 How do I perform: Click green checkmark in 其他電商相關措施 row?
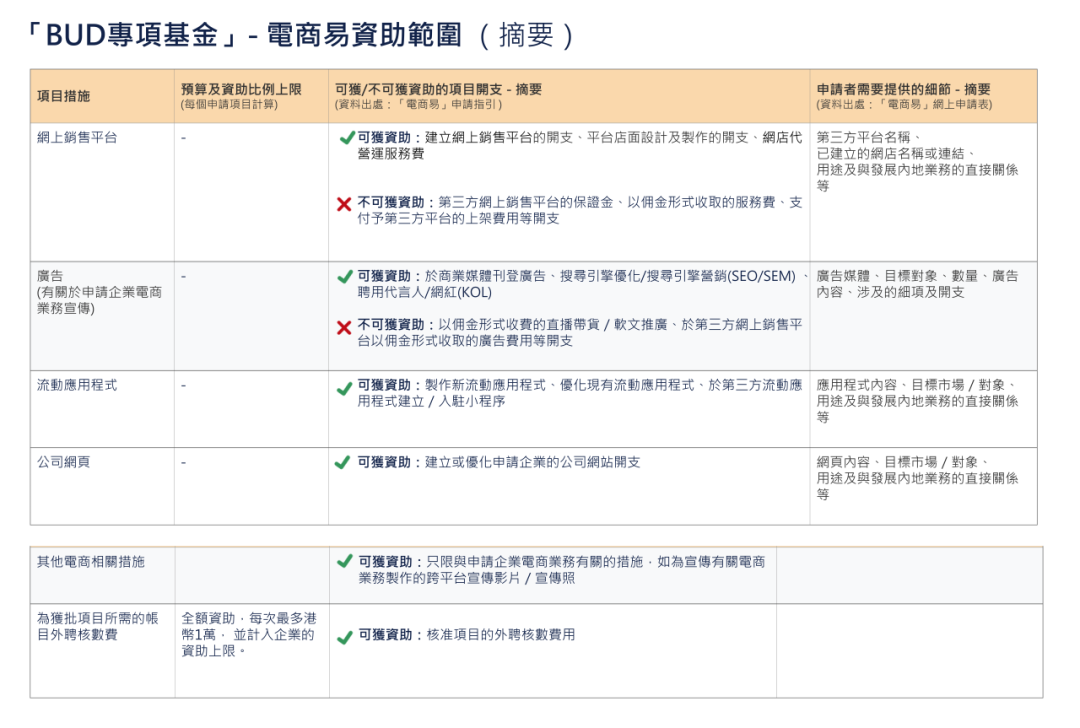pos(345,562)
